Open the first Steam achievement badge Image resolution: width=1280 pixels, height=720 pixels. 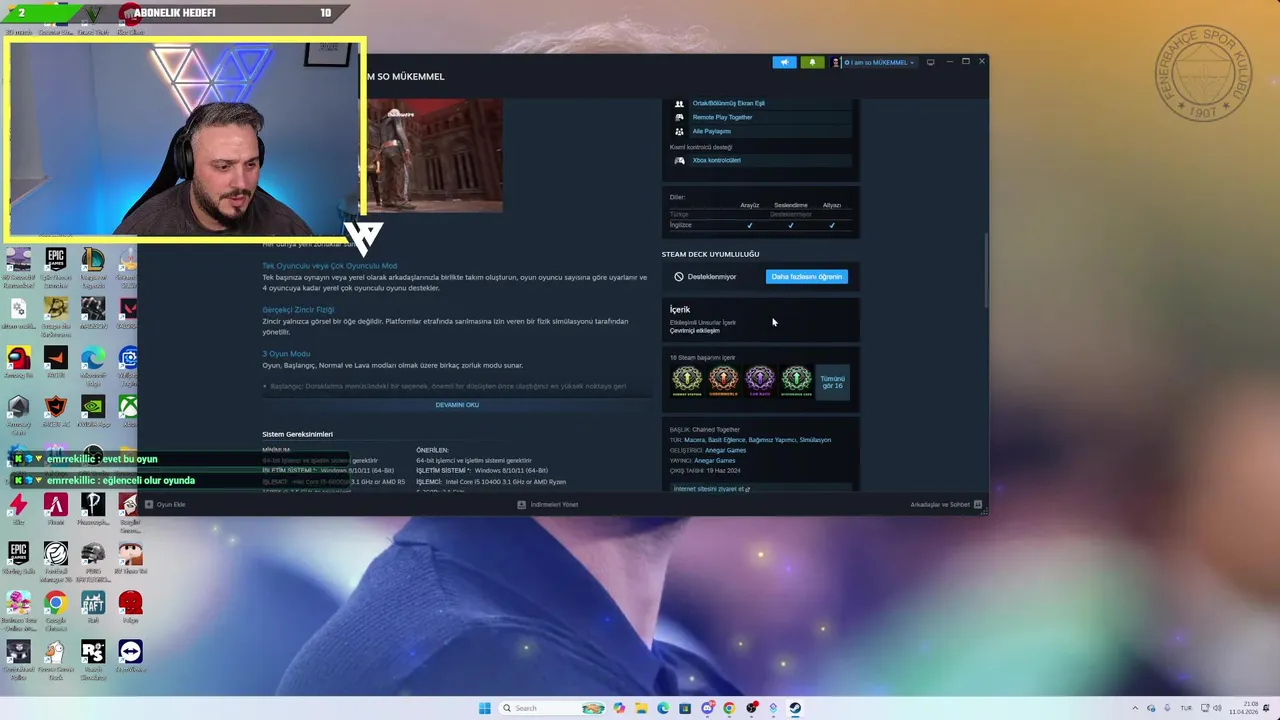point(687,381)
